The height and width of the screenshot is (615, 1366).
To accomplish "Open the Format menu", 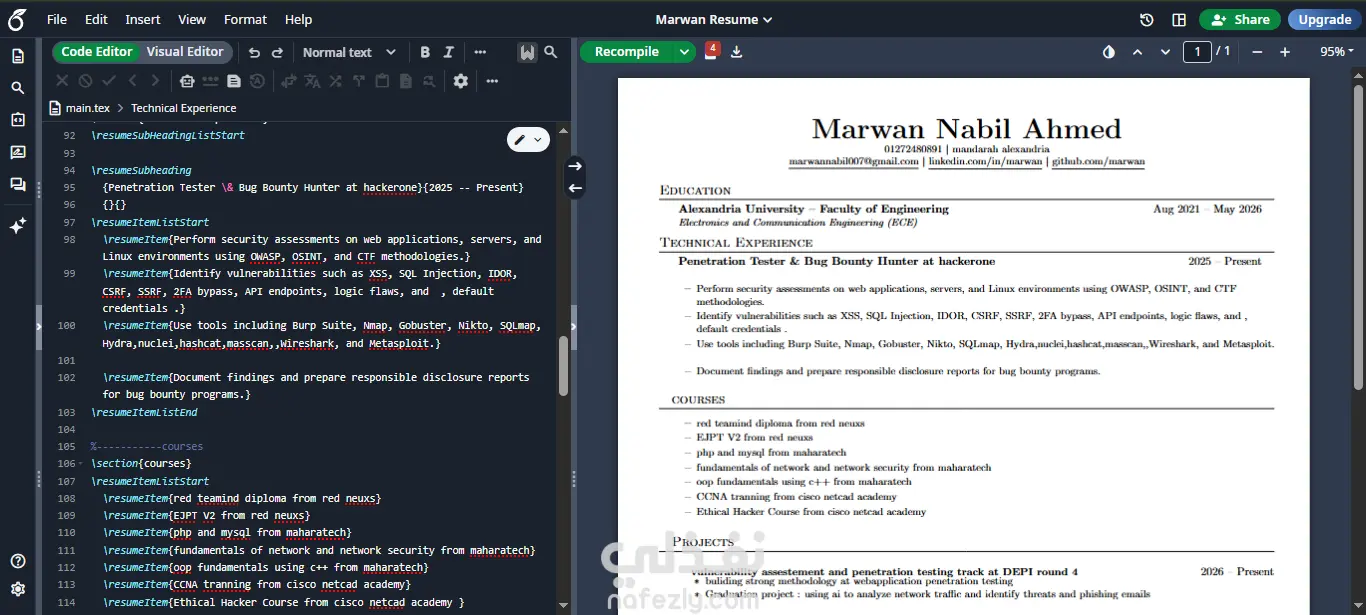I will click(245, 20).
